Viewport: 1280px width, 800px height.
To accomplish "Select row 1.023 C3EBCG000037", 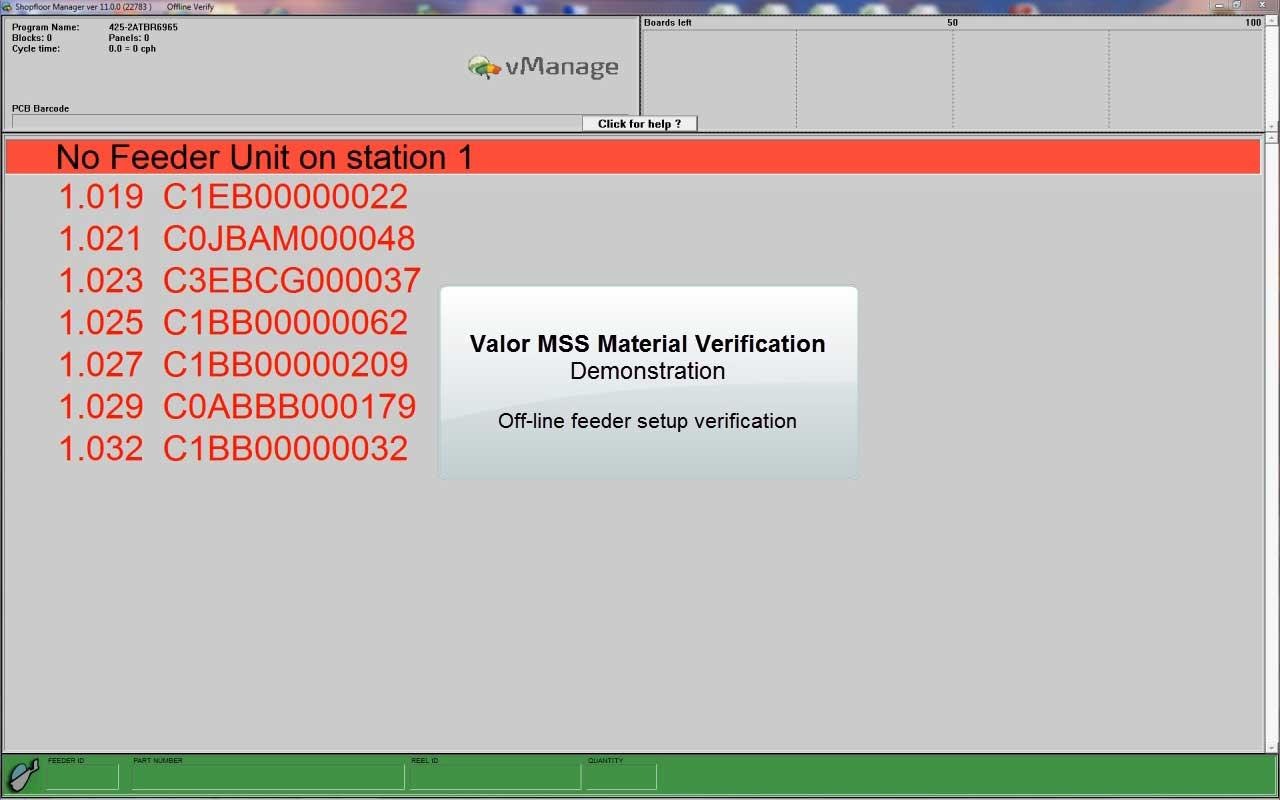I will point(240,281).
